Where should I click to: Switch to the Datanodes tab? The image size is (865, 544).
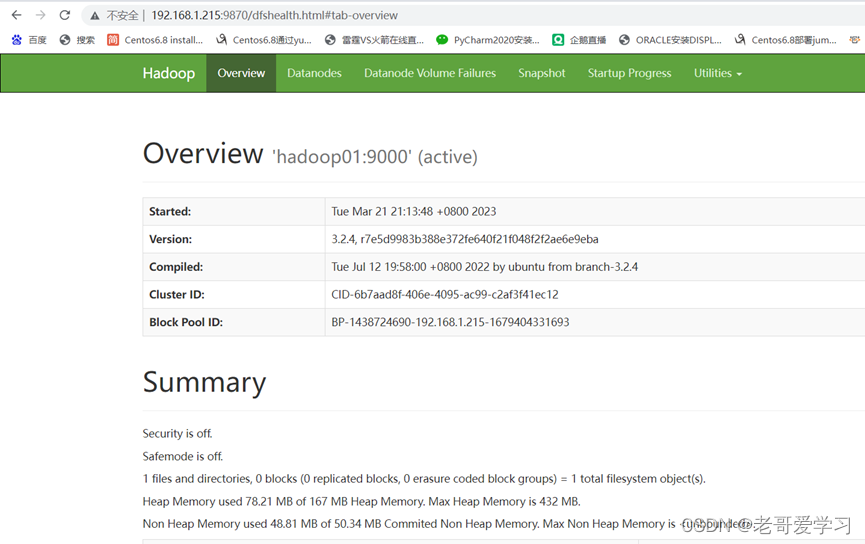314,73
